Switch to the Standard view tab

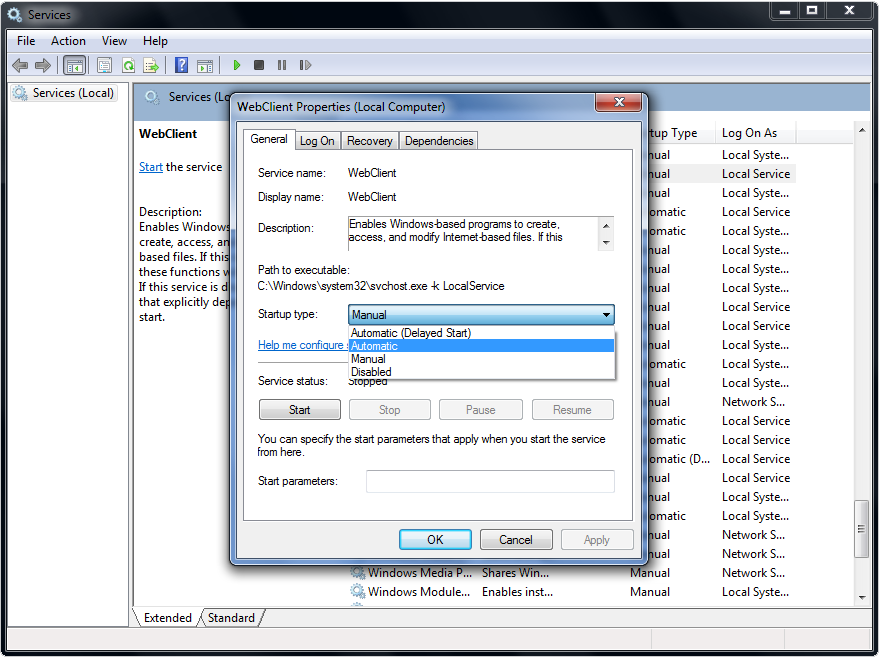[231, 618]
